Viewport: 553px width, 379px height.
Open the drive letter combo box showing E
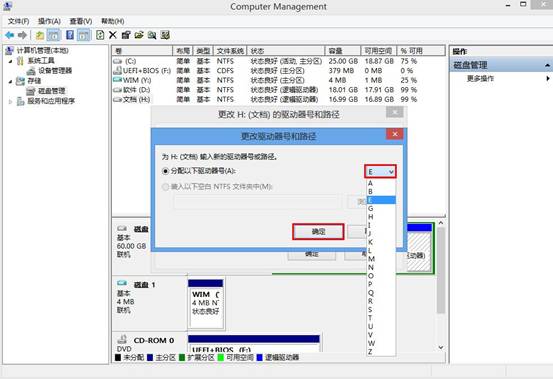pyautogui.click(x=380, y=172)
